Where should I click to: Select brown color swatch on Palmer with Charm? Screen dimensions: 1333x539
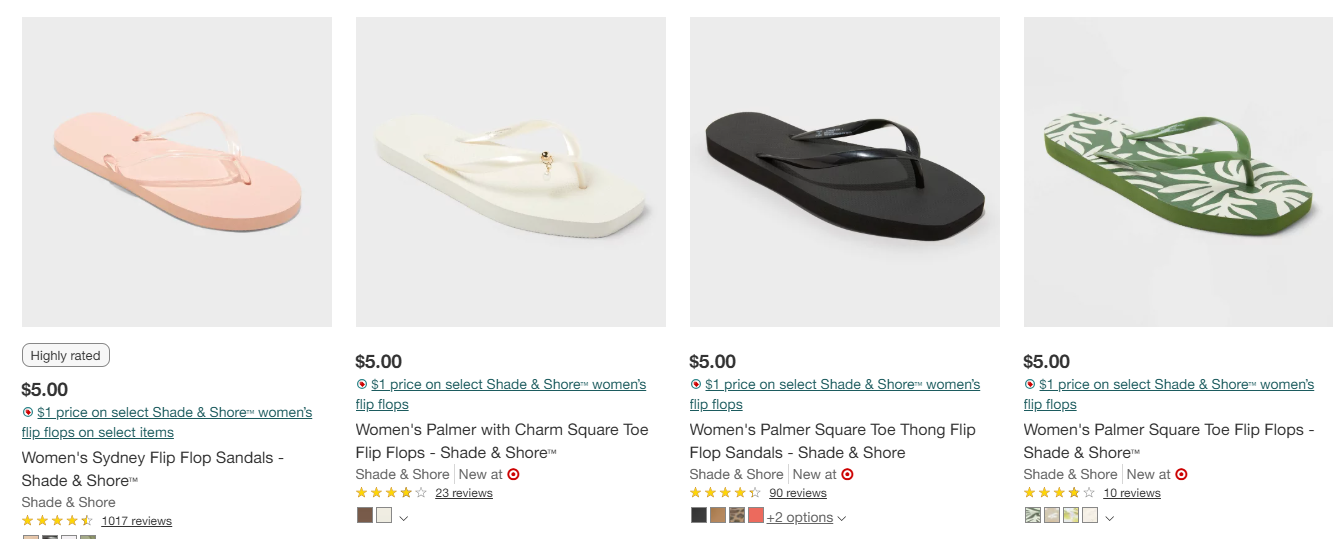click(365, 516)
